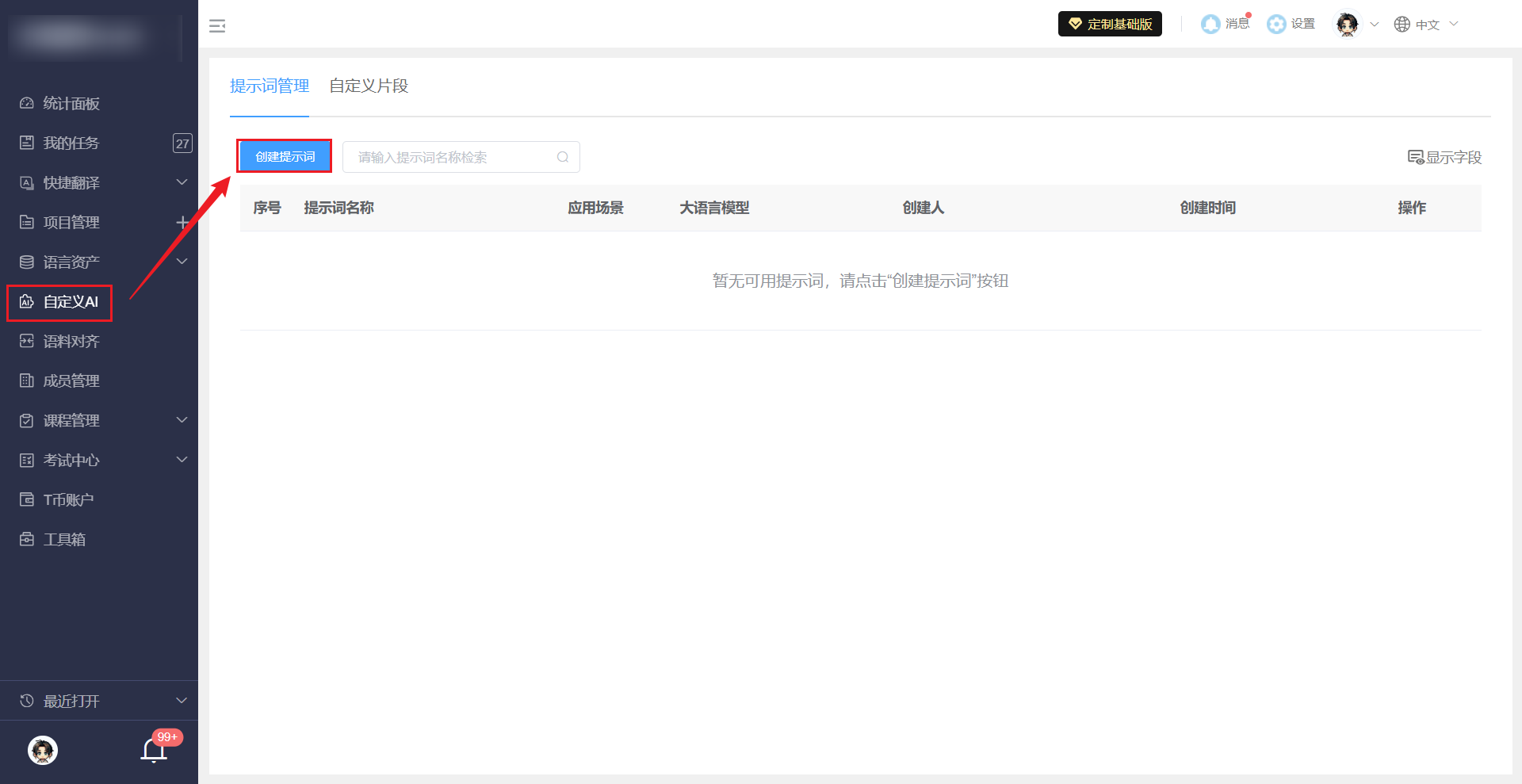
Task: Expand the 最近打开 recent list
Action: (182, 701)
